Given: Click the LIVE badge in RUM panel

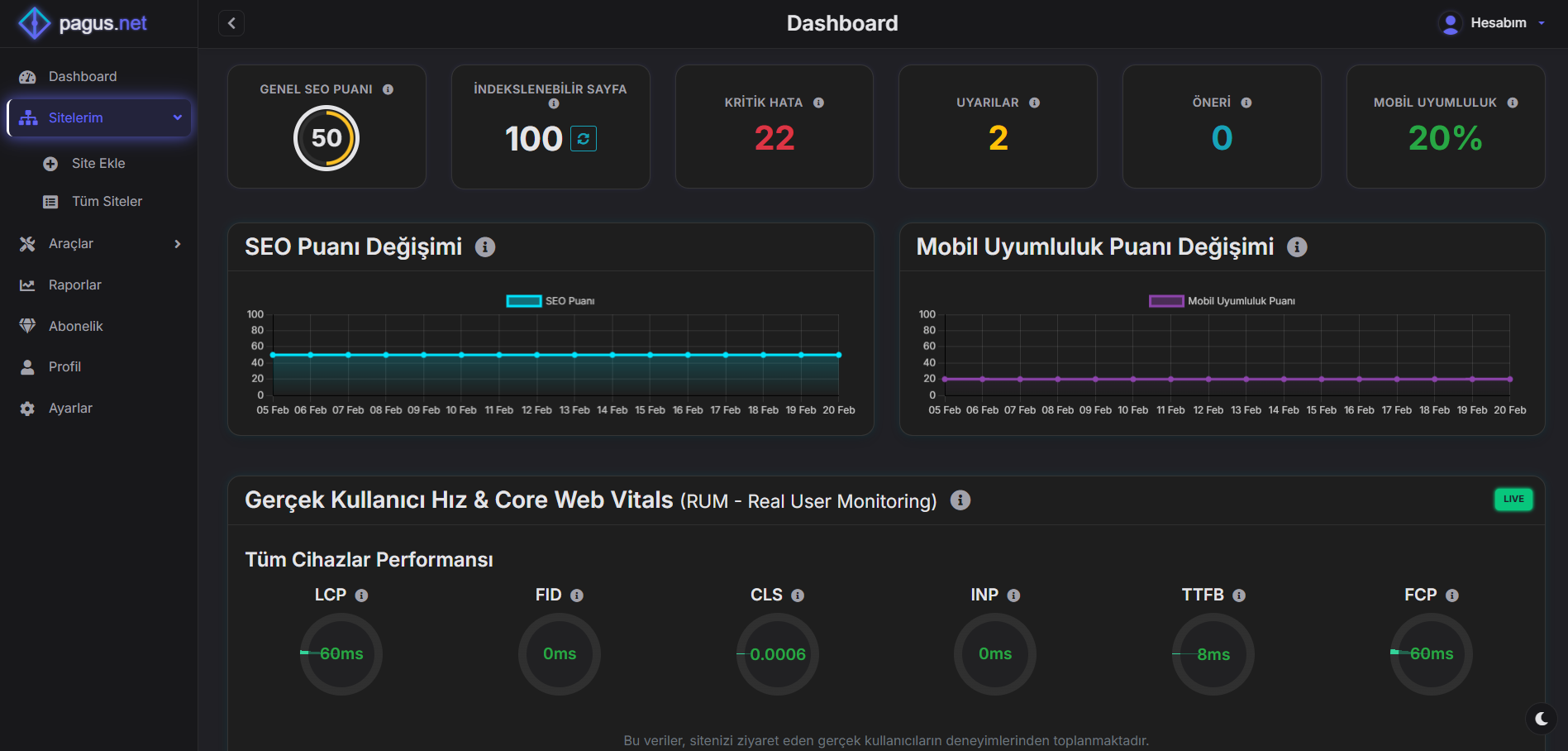Looking at the screenshot, I should click(x=1513, y=499).
